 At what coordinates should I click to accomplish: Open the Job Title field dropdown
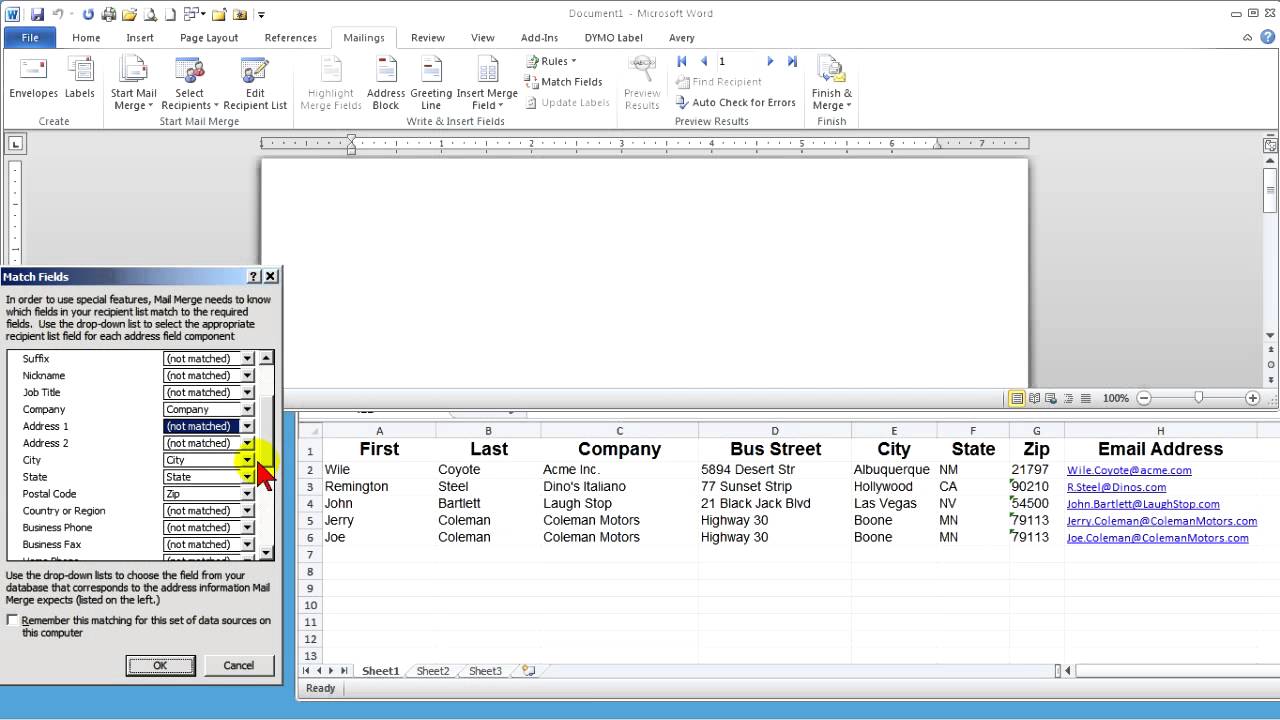pos(247,392)
